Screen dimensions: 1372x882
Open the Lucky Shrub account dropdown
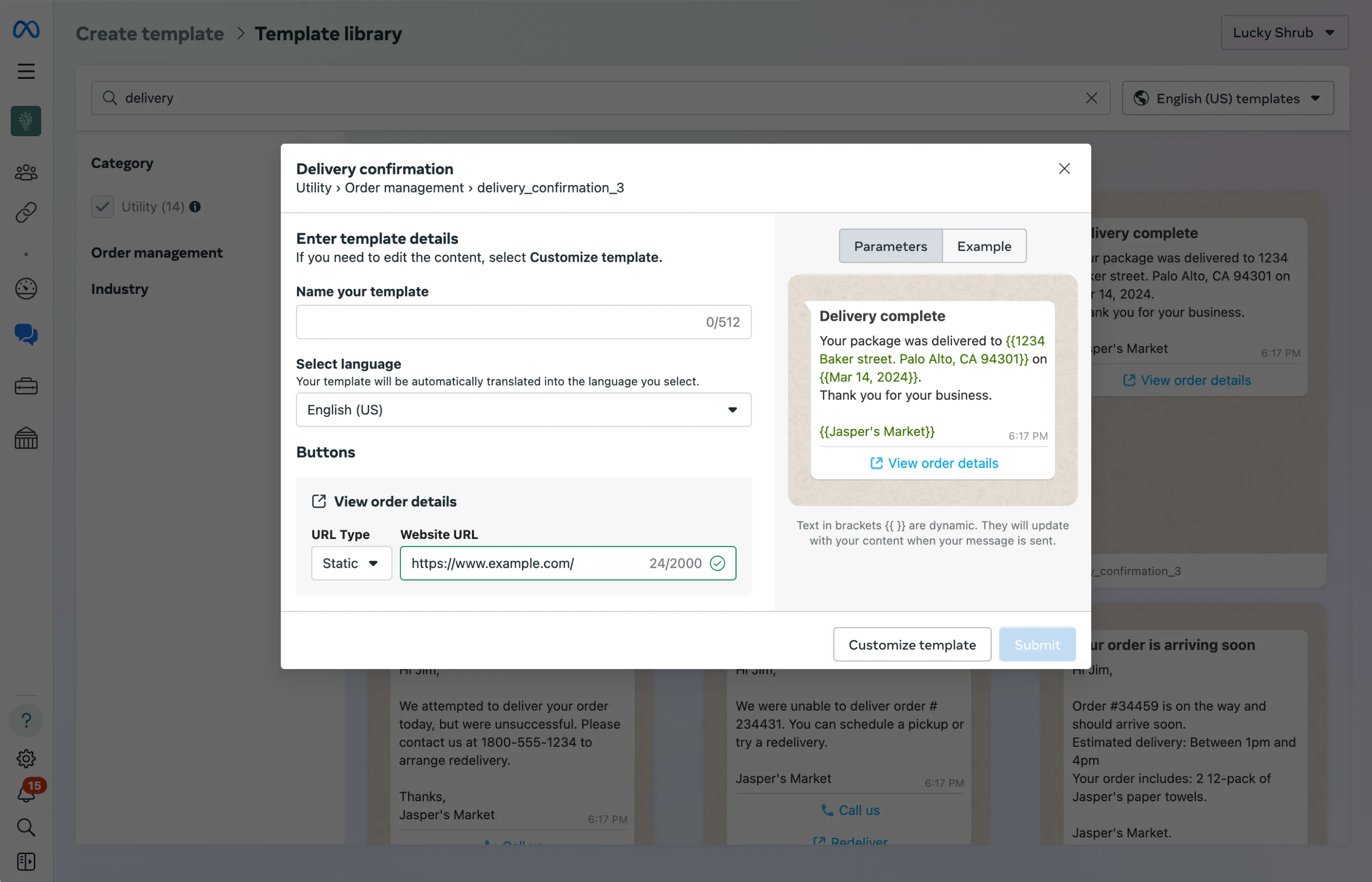1284,33
